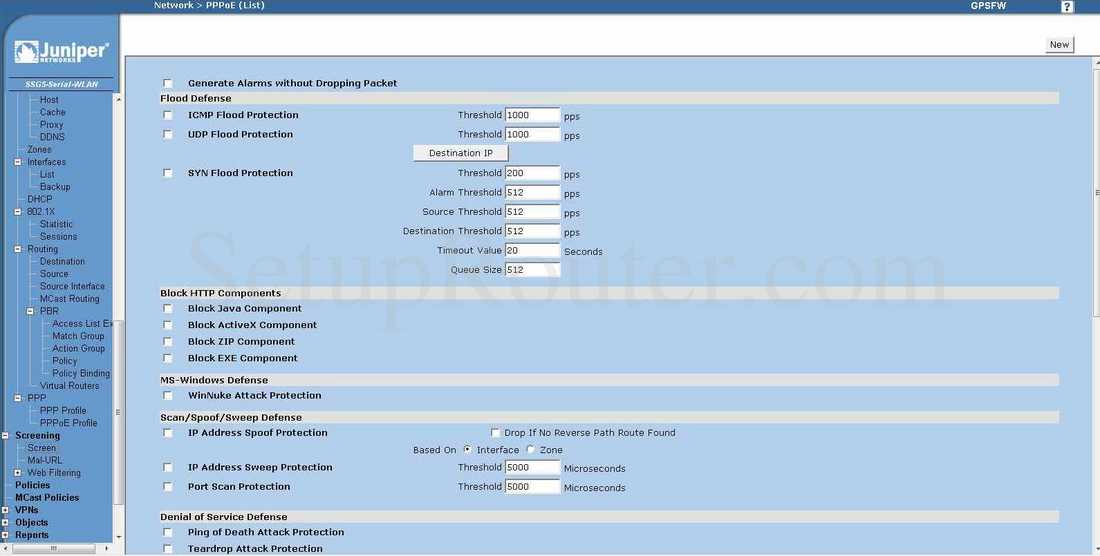Viewport: 1100px width, 556px height.
Task: Open Policy Binding under PBR
Action: pos(81,374)
